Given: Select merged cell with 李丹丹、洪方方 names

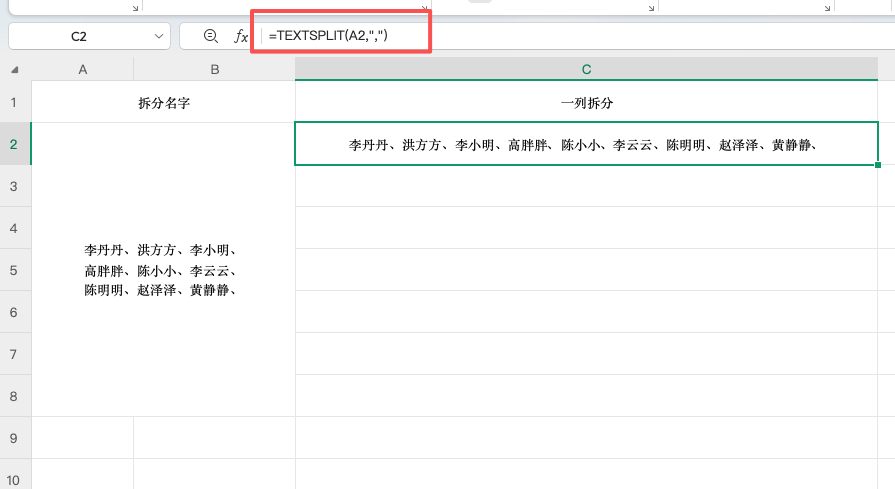Looking at the screenshot, I should point(163,269).
